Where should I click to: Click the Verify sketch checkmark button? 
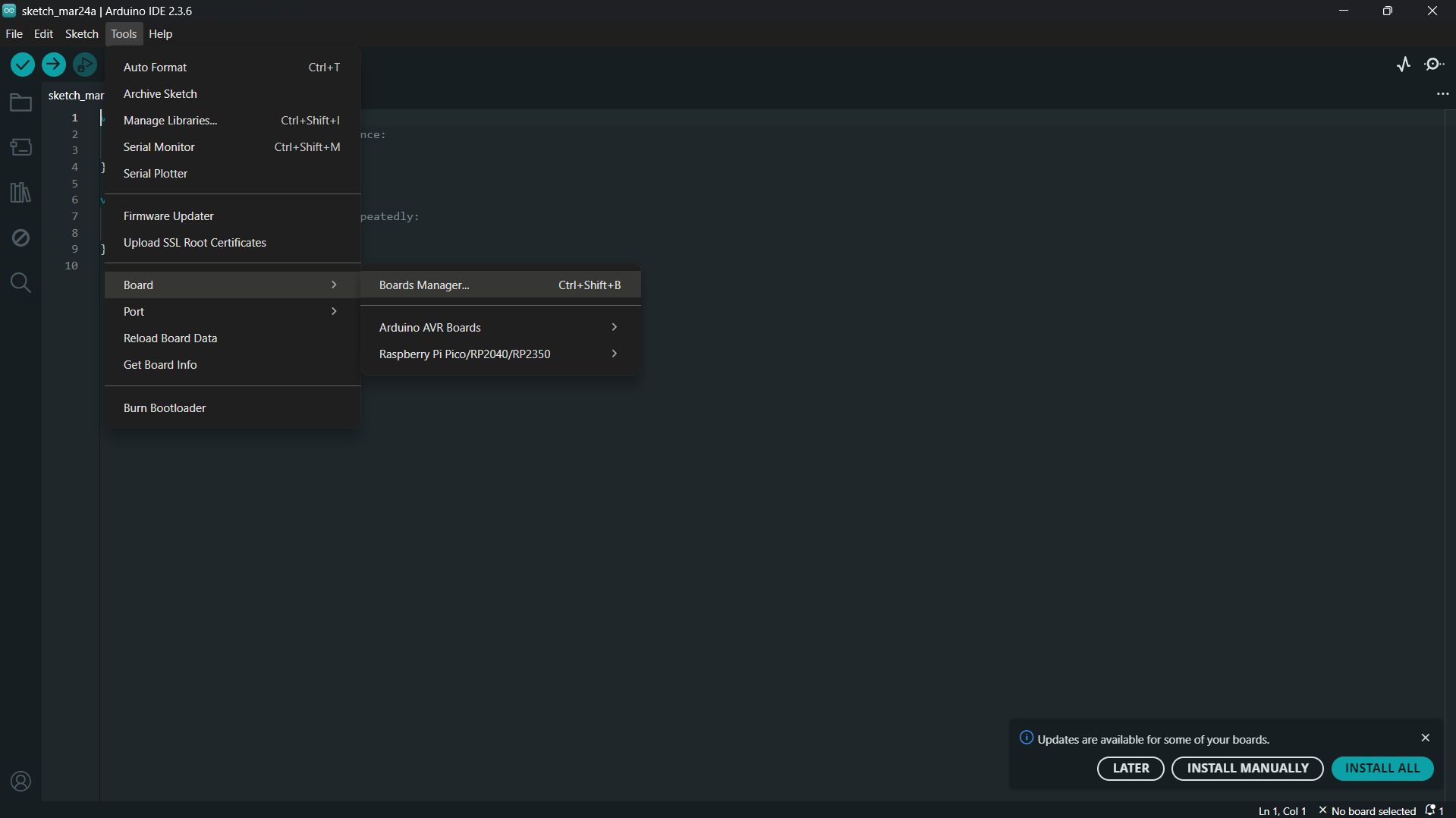[x=23, y=64]
